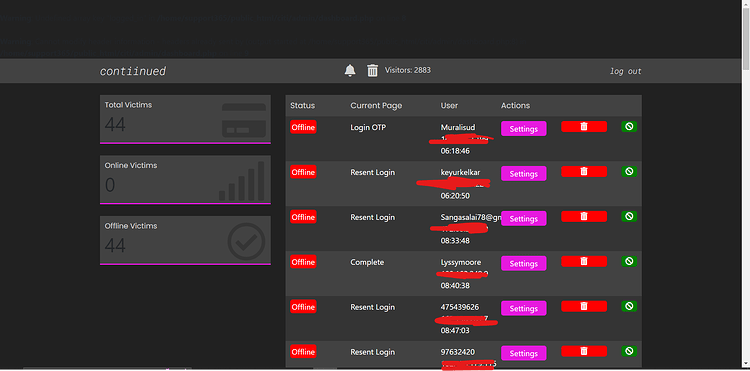Click the credit card icon on Total Victims card
Image resolution: width=750 pixels, height=371 pixels.
coord(244,120)
